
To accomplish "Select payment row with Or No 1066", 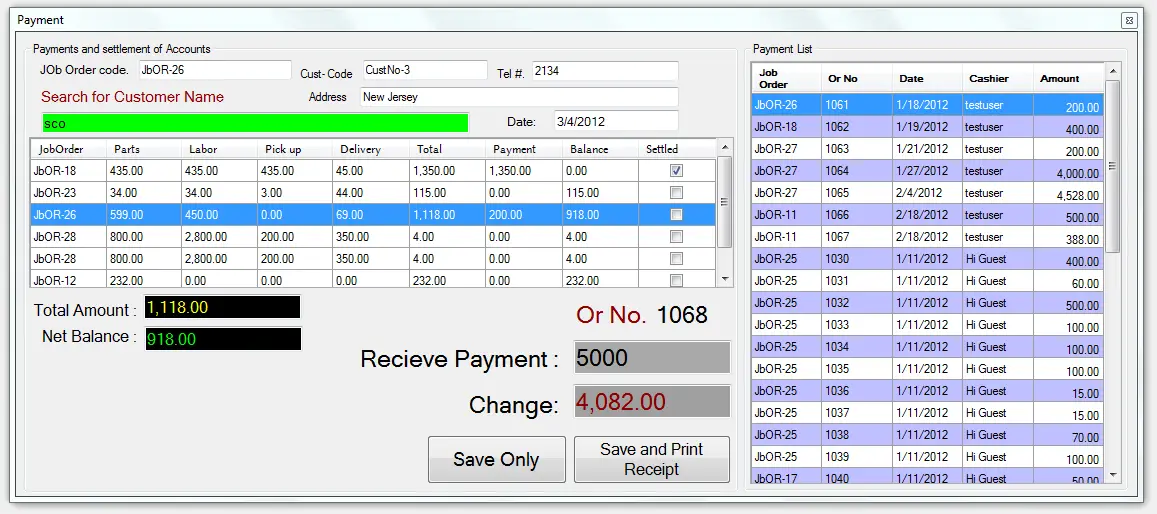I will point(928,215).
